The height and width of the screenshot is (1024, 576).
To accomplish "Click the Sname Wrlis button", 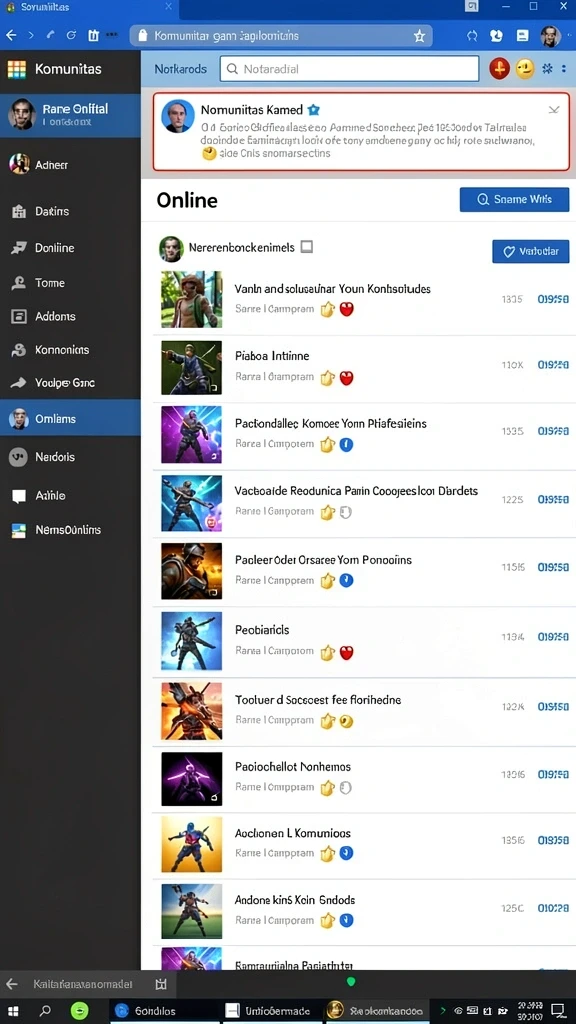I will pyautogui.click(x=515, y=200).
